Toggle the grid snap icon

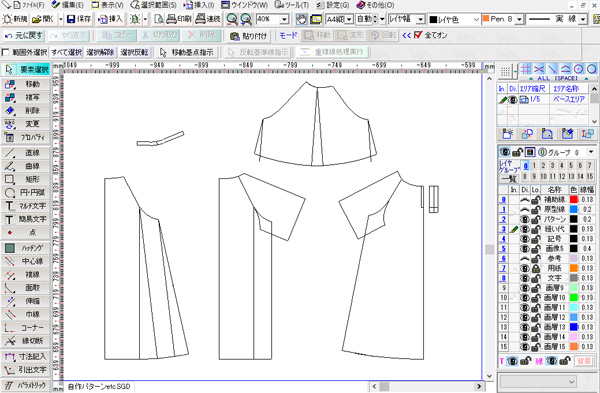coord(526,69)
